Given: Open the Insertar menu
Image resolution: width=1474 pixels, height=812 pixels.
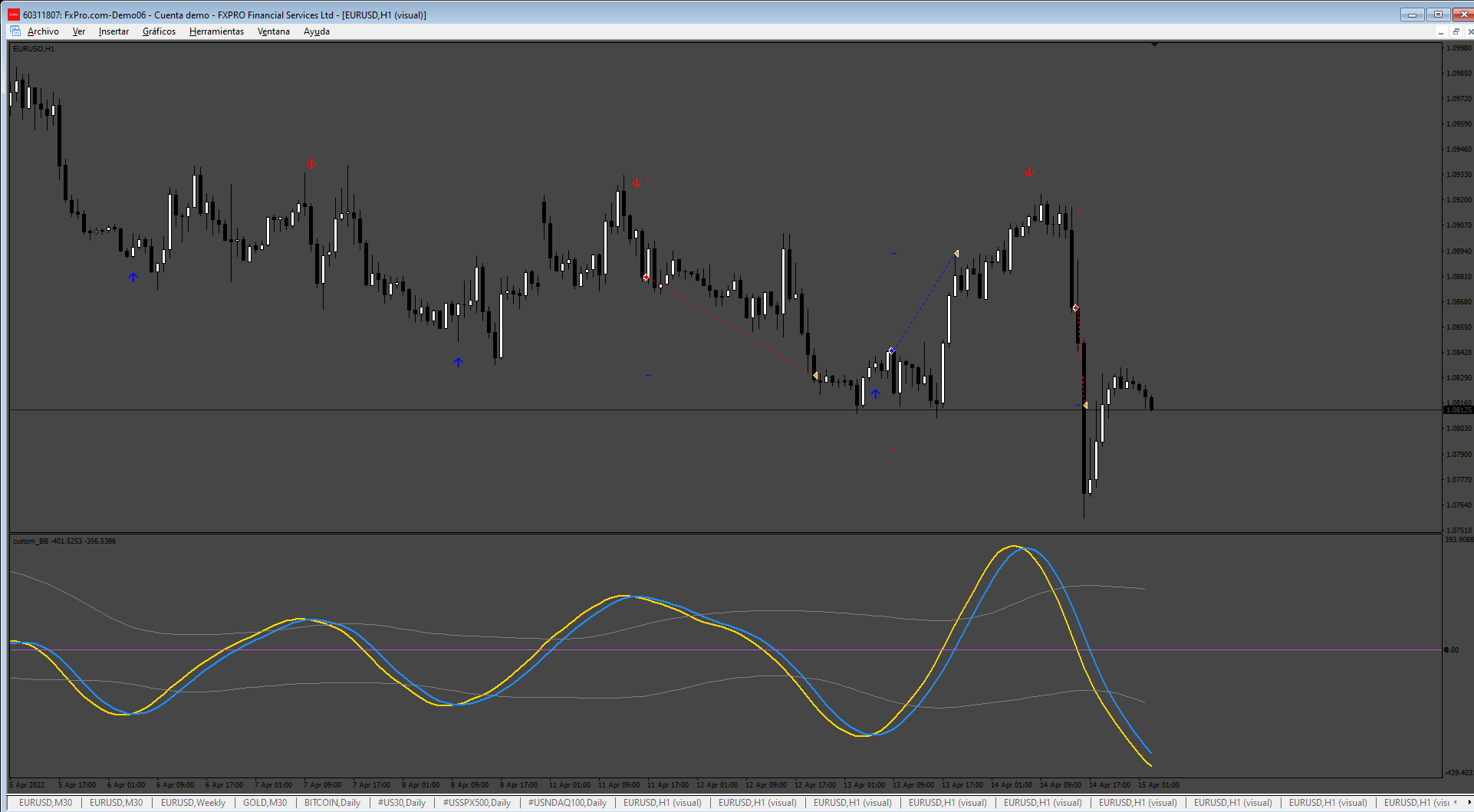Looking at the screenshot, I should [x=114, y=31].
